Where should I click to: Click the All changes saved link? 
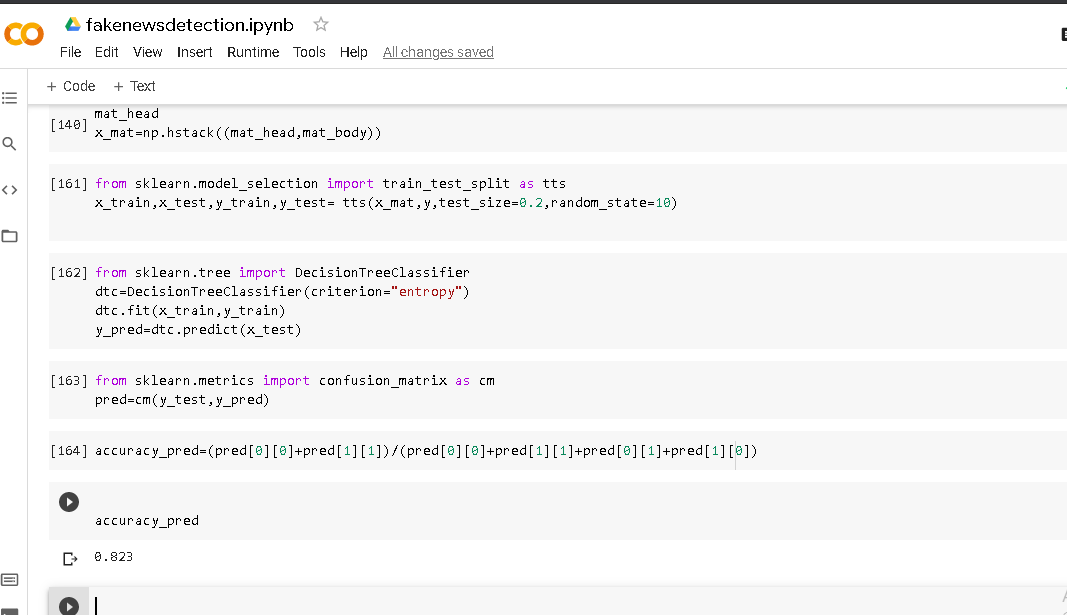(438, 52)
